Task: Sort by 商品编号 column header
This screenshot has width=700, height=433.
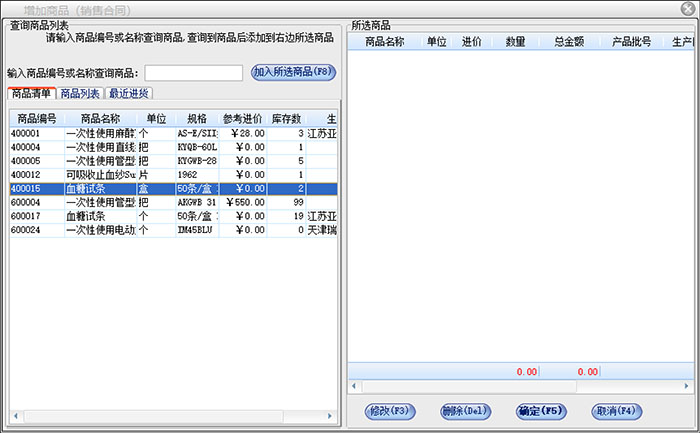Action: [36, 118]
